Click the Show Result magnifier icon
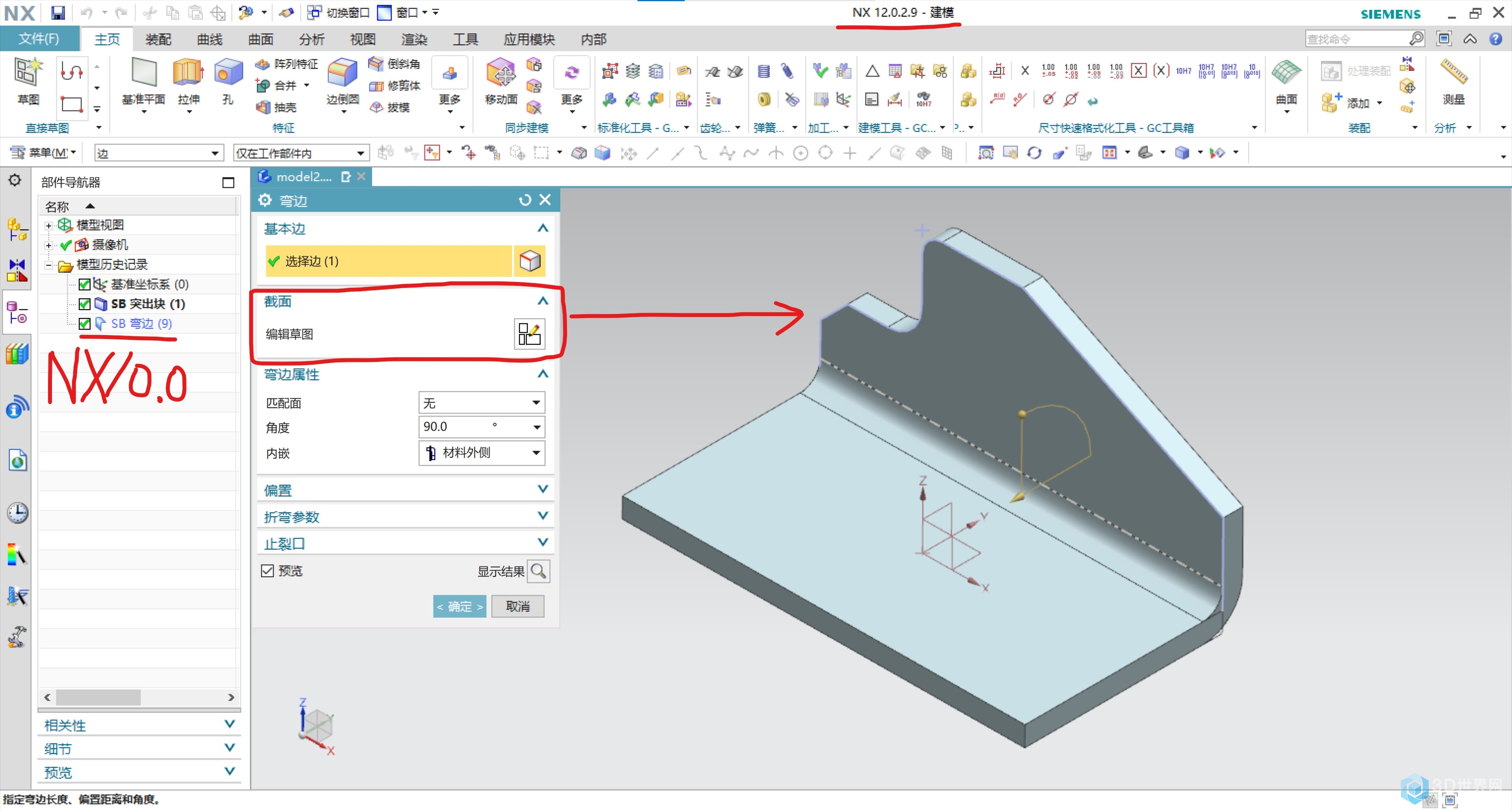Image resolution: width=1512 pixels, height=810 pixels. [538, 571]
